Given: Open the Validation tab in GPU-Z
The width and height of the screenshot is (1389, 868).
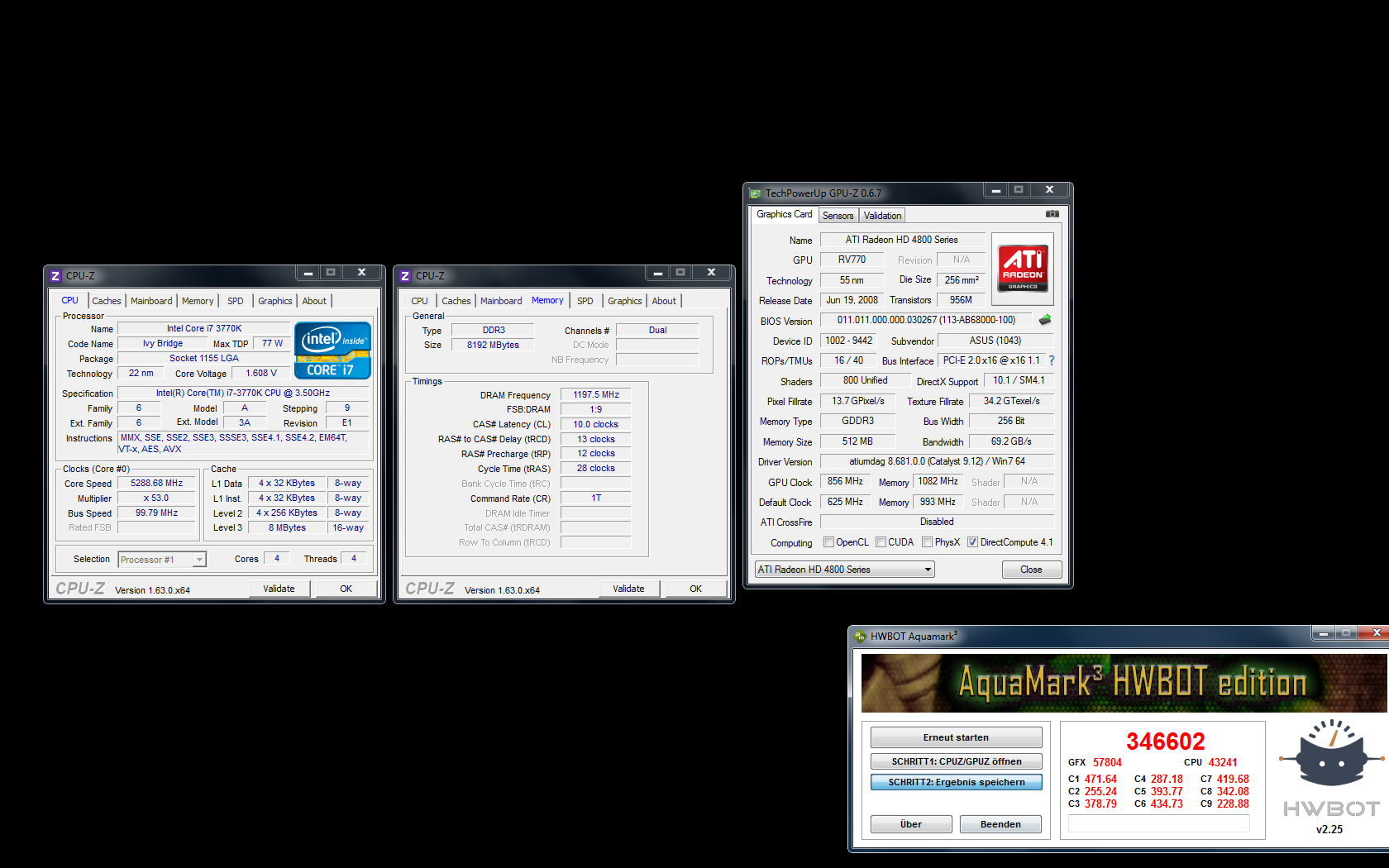Looking at the screenshot, I should coord(883,216).
